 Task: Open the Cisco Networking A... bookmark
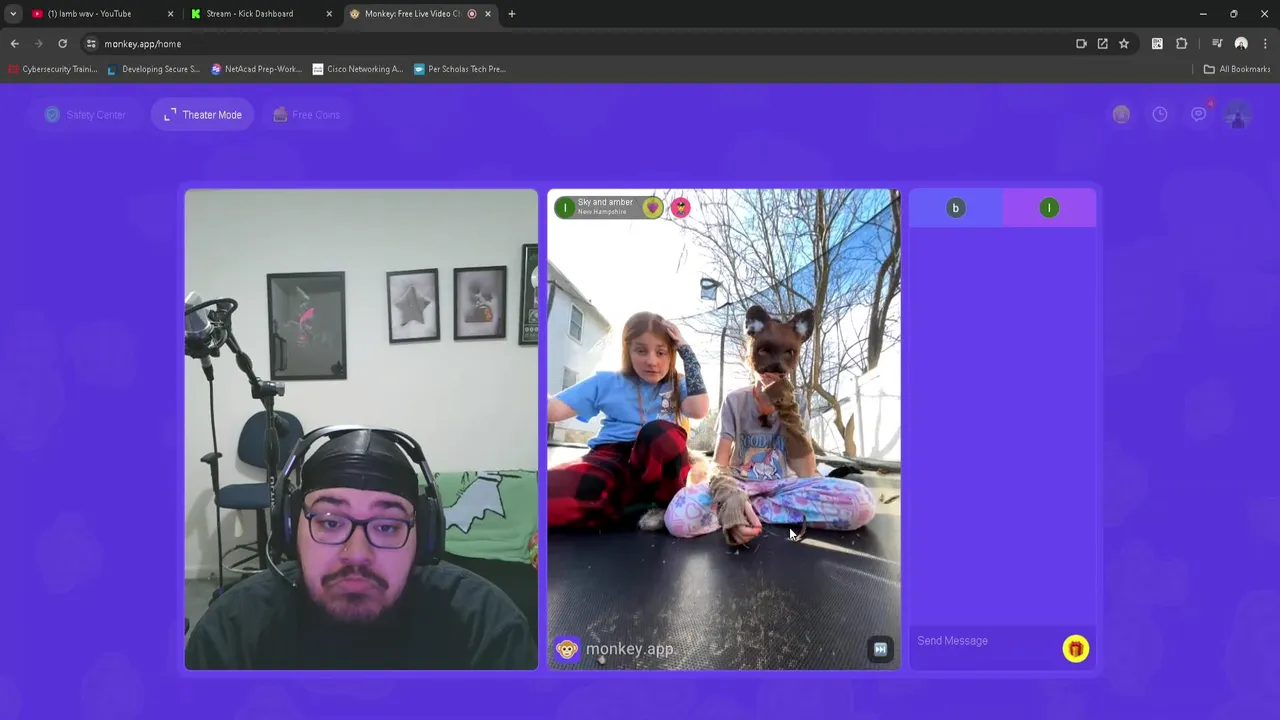(x=358, y=69)
